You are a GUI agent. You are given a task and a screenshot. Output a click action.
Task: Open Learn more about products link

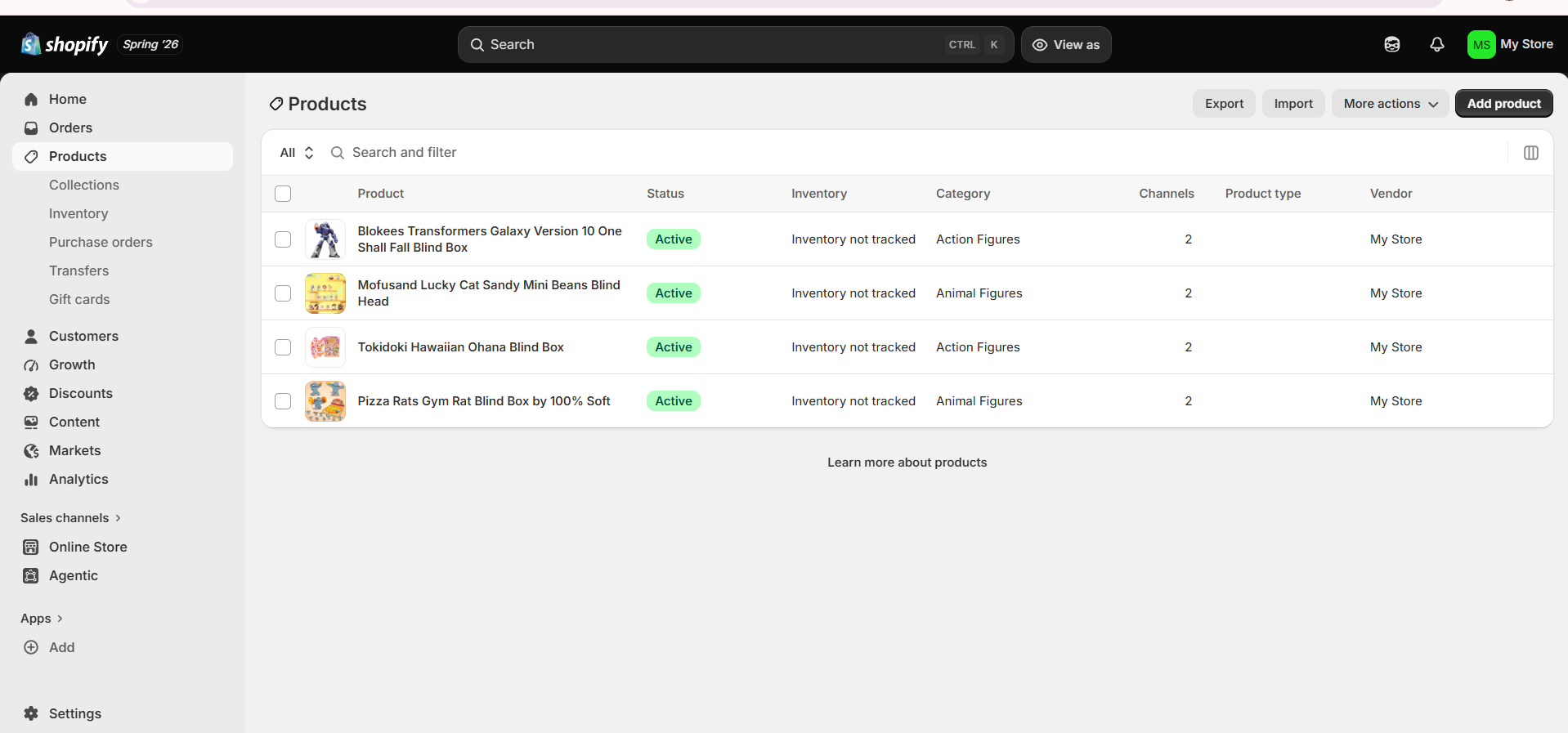tap(907, 463)
